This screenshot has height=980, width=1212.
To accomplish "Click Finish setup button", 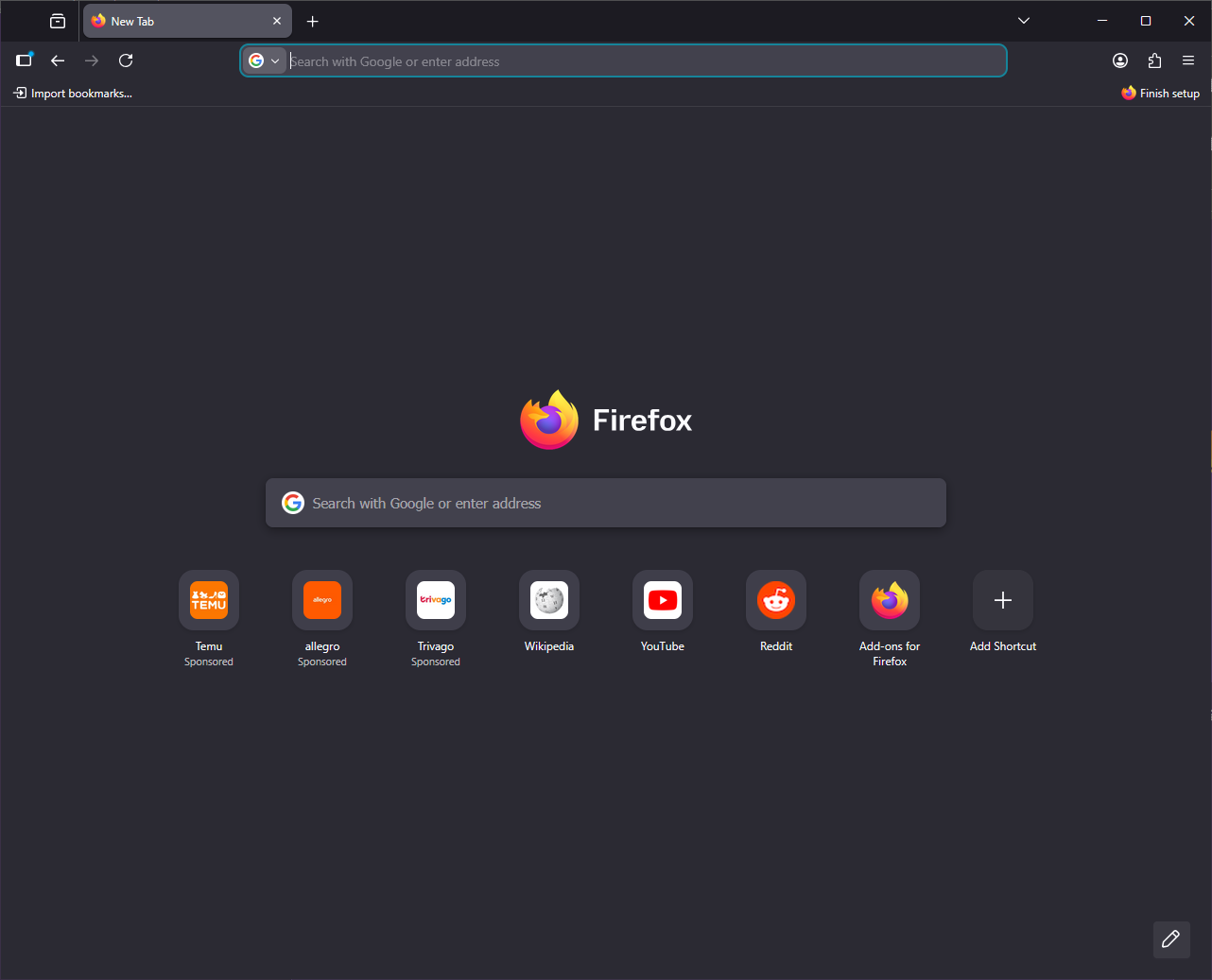I will (1160, 94).
